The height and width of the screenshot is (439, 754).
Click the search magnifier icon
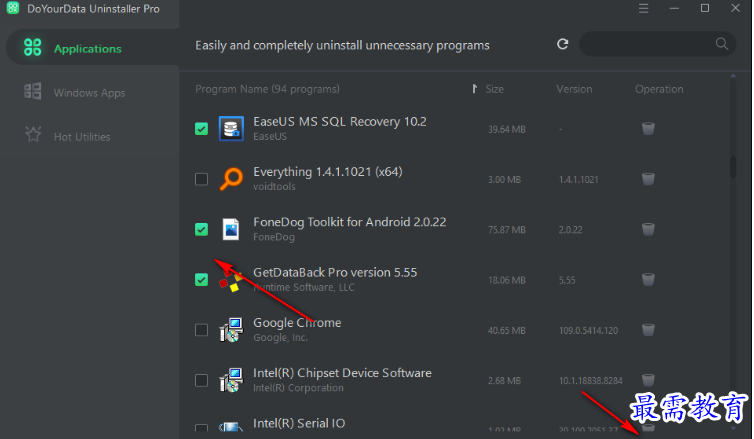(x=721, y=44)
